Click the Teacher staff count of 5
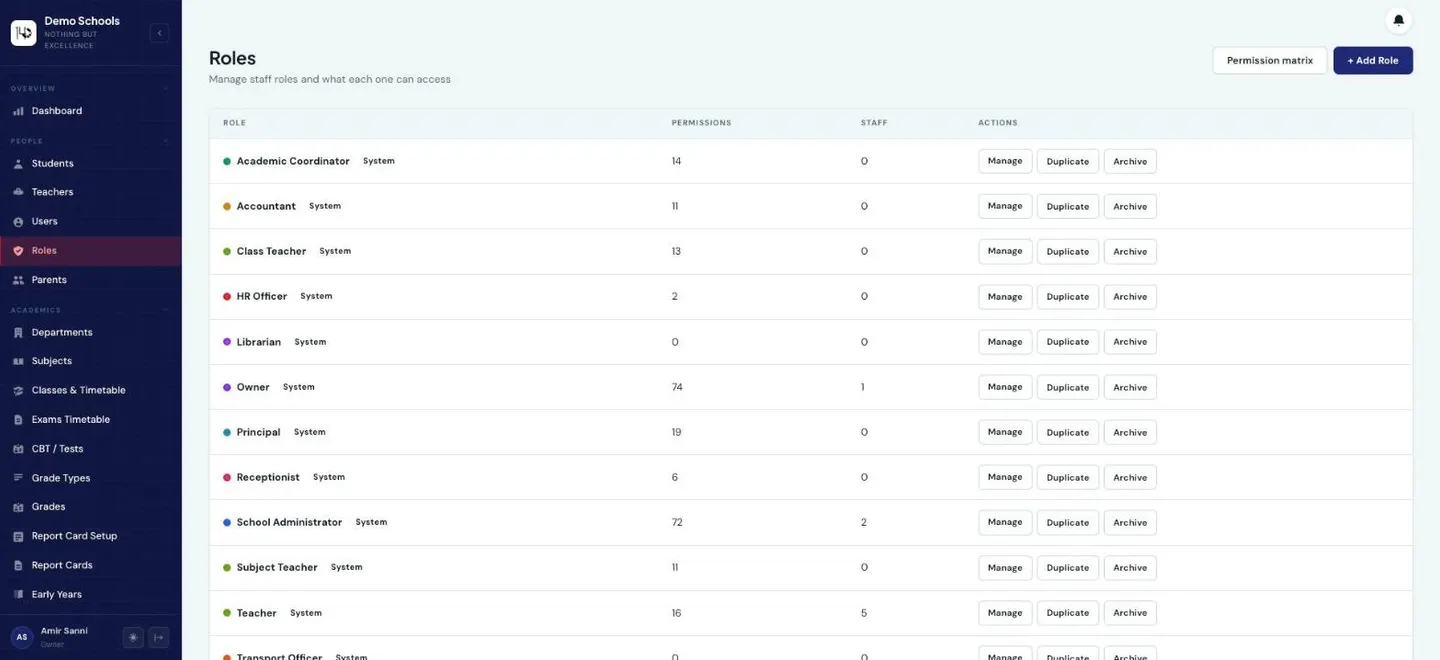The width and height of the screenshot is (1440, 660). pos(864,613)
